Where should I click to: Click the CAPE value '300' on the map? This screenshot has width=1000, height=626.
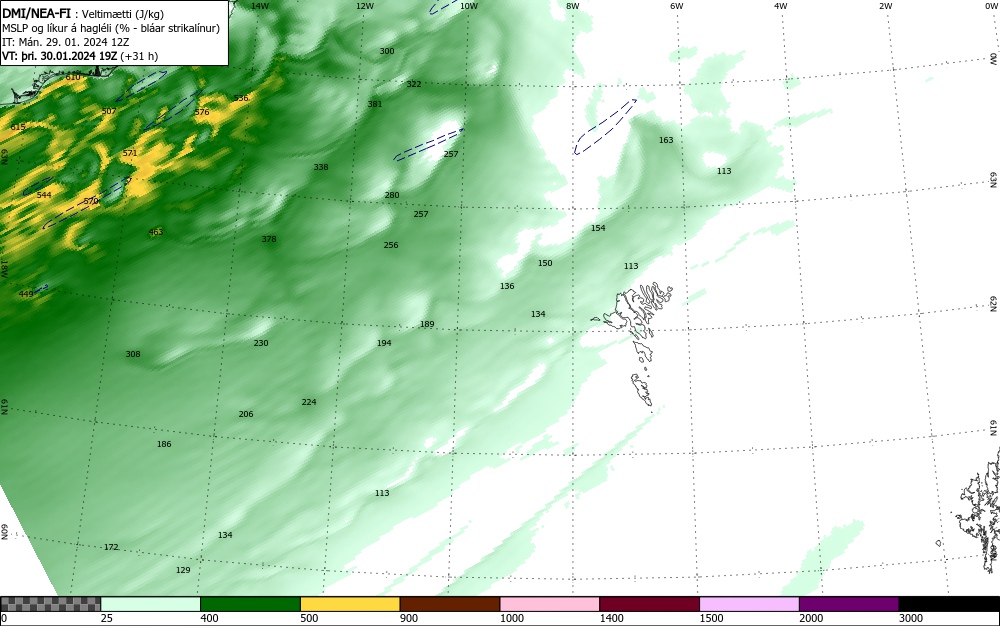tap(386, 51)
